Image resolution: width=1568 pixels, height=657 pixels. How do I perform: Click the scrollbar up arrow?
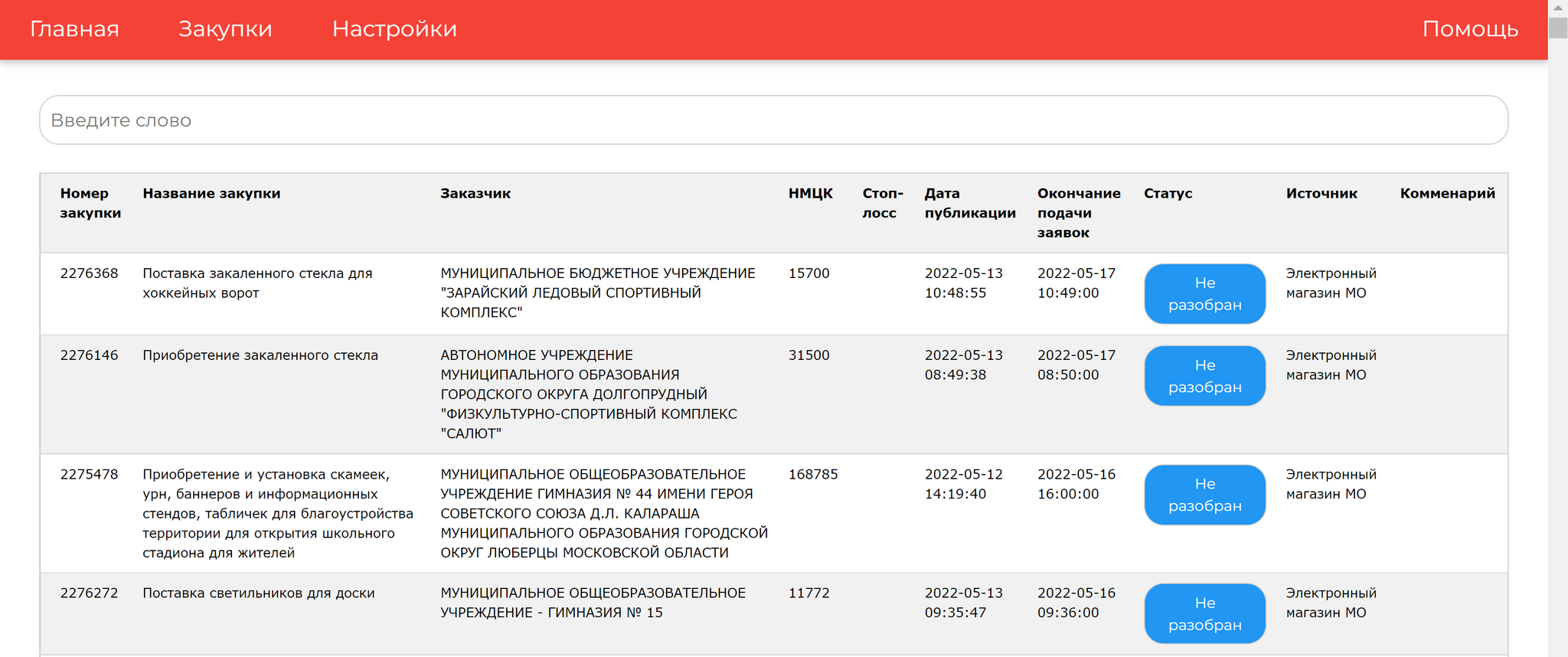coord(1558,8)
